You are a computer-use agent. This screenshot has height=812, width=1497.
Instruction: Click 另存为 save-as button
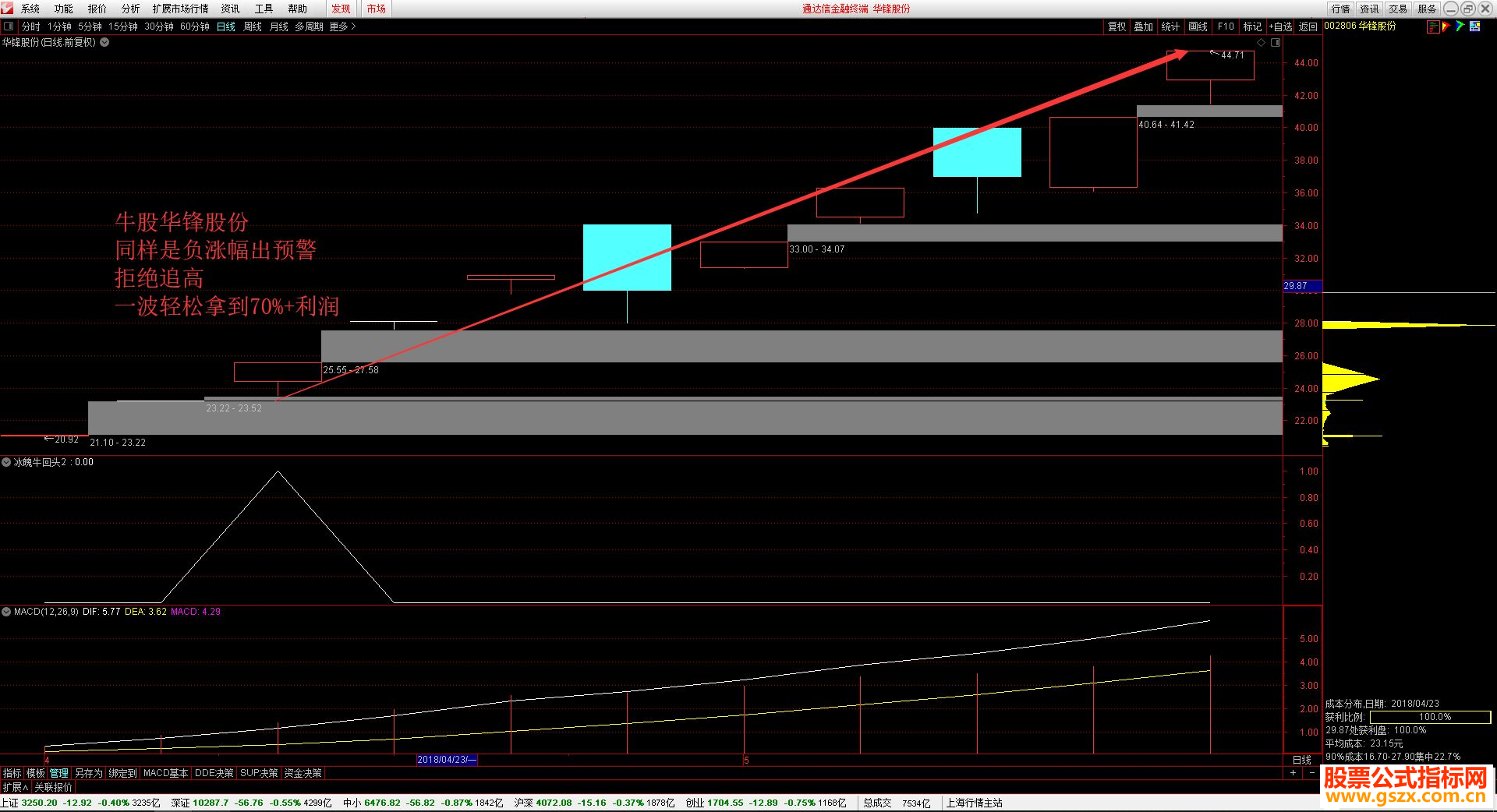[89, 773]
